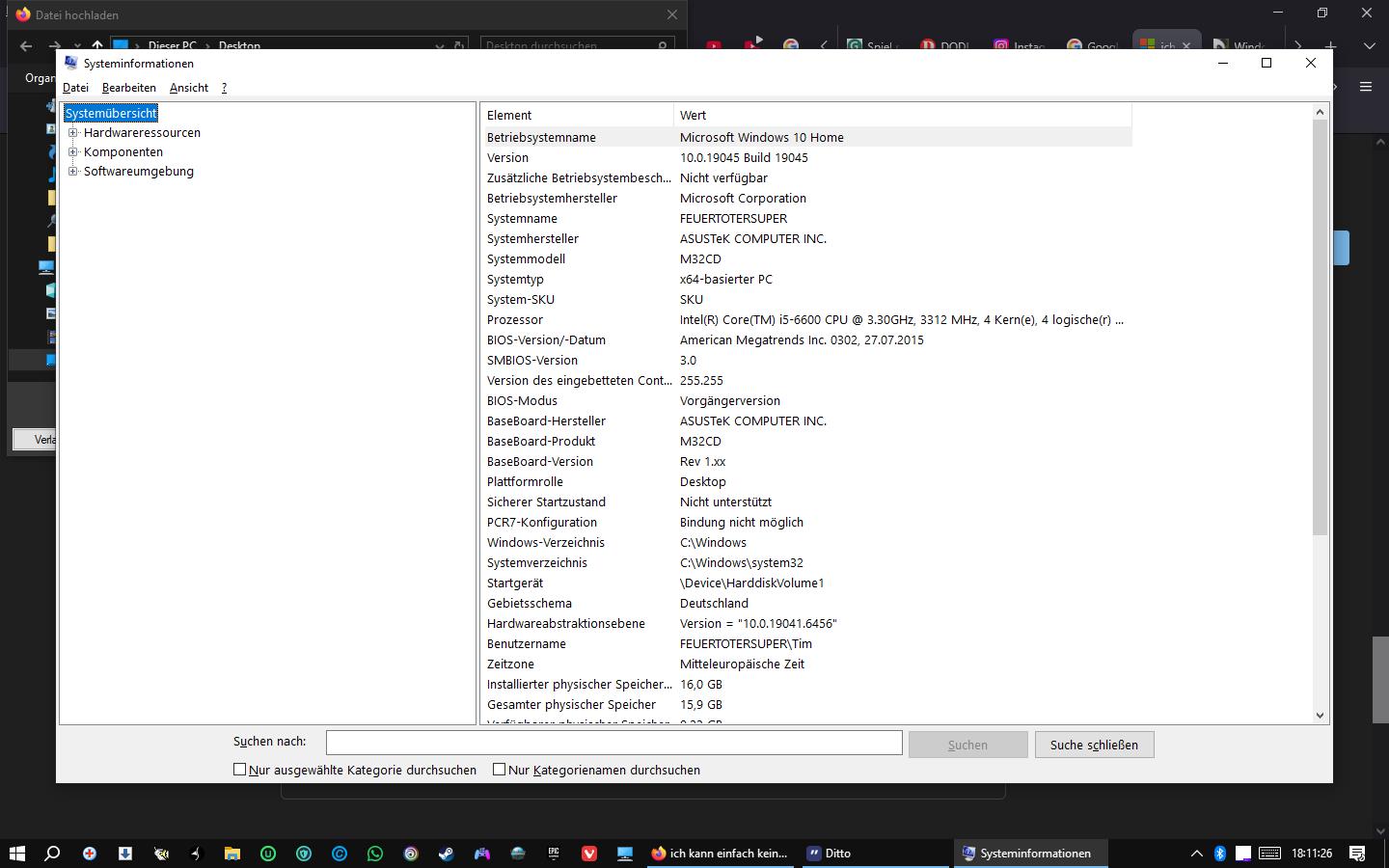Open taskbar search magnifier
The height and width of the screenshot is (868, 1389).
tap(53, 854)
